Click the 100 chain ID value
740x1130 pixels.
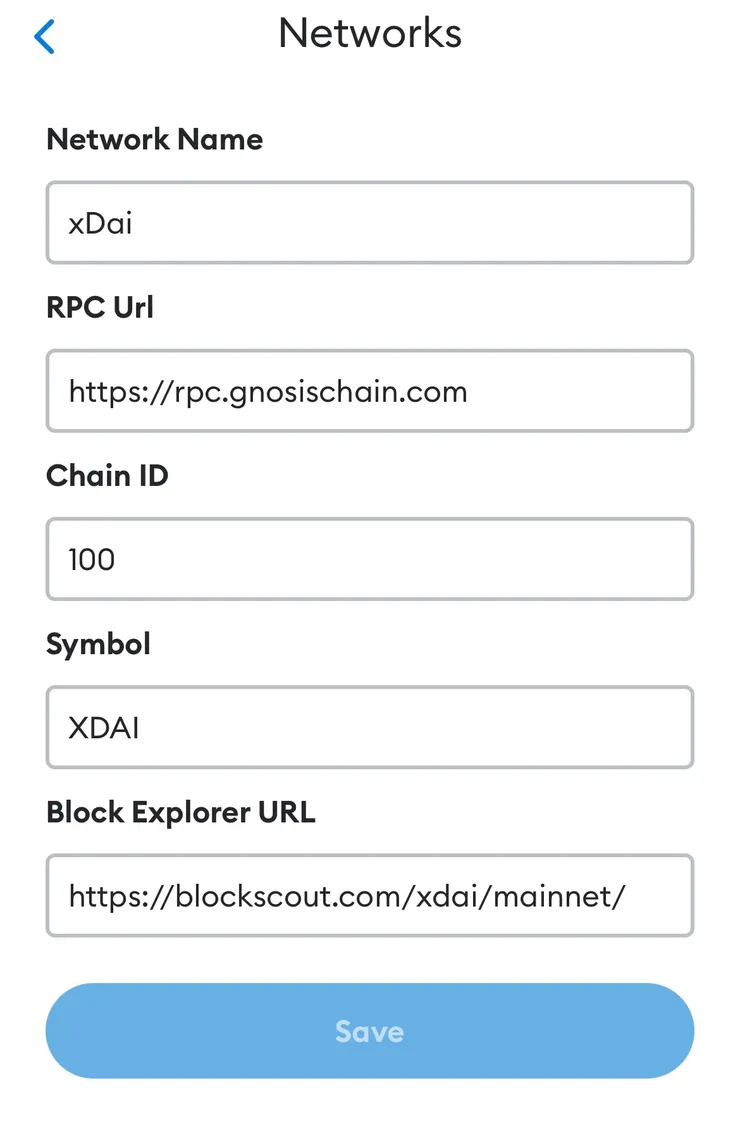pos(91,560)
